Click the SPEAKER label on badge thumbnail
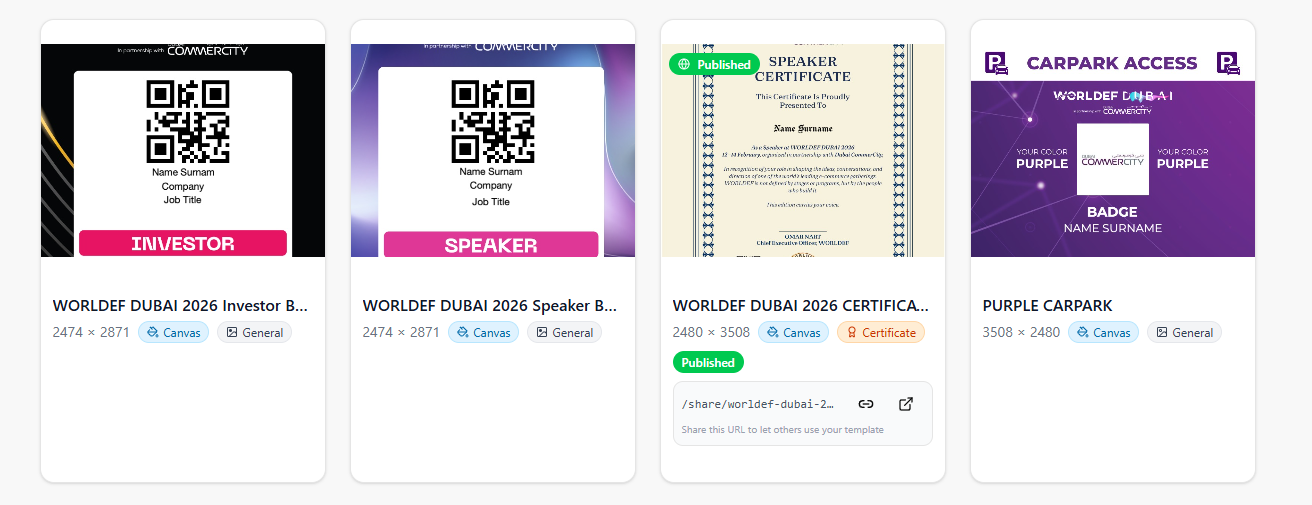This screenshot has height=505, width=1312. pos(491,245)
